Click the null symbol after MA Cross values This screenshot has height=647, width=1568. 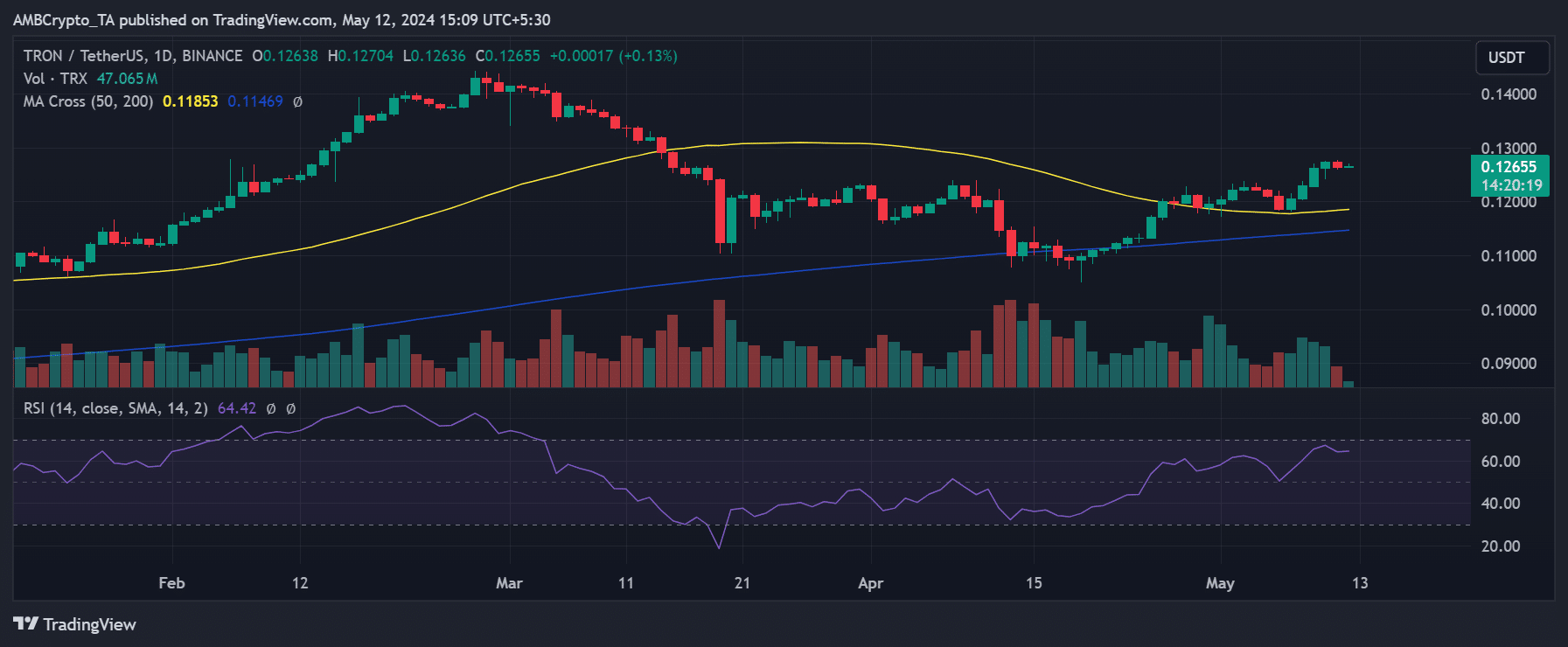[297, 102]
